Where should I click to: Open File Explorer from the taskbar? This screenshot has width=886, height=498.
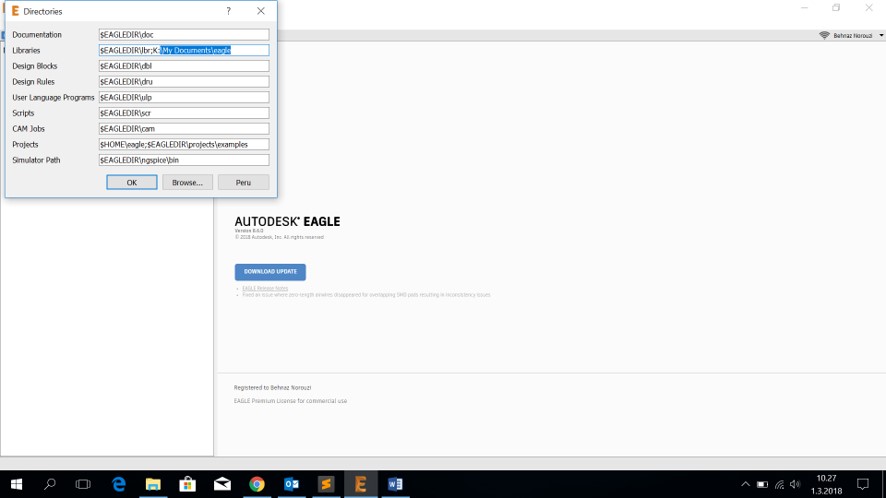153,484
